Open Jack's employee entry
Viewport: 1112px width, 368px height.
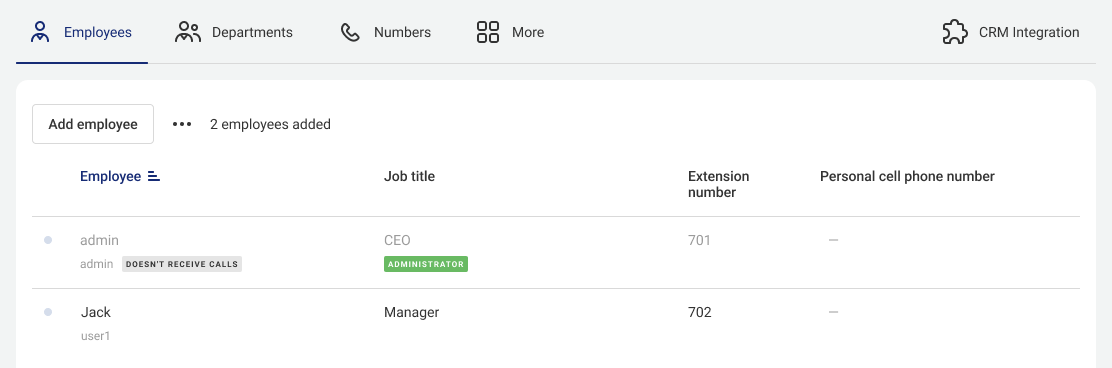[x=556, y=324]
